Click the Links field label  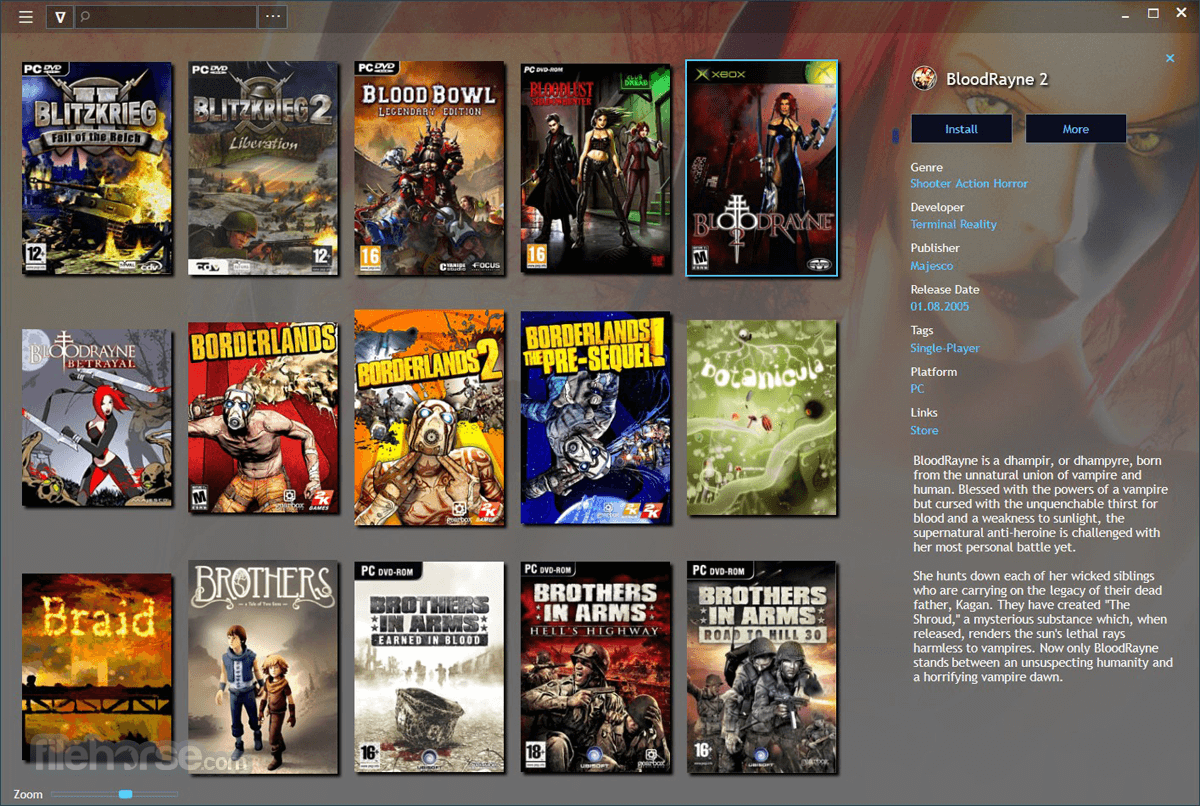click(924, 412)
